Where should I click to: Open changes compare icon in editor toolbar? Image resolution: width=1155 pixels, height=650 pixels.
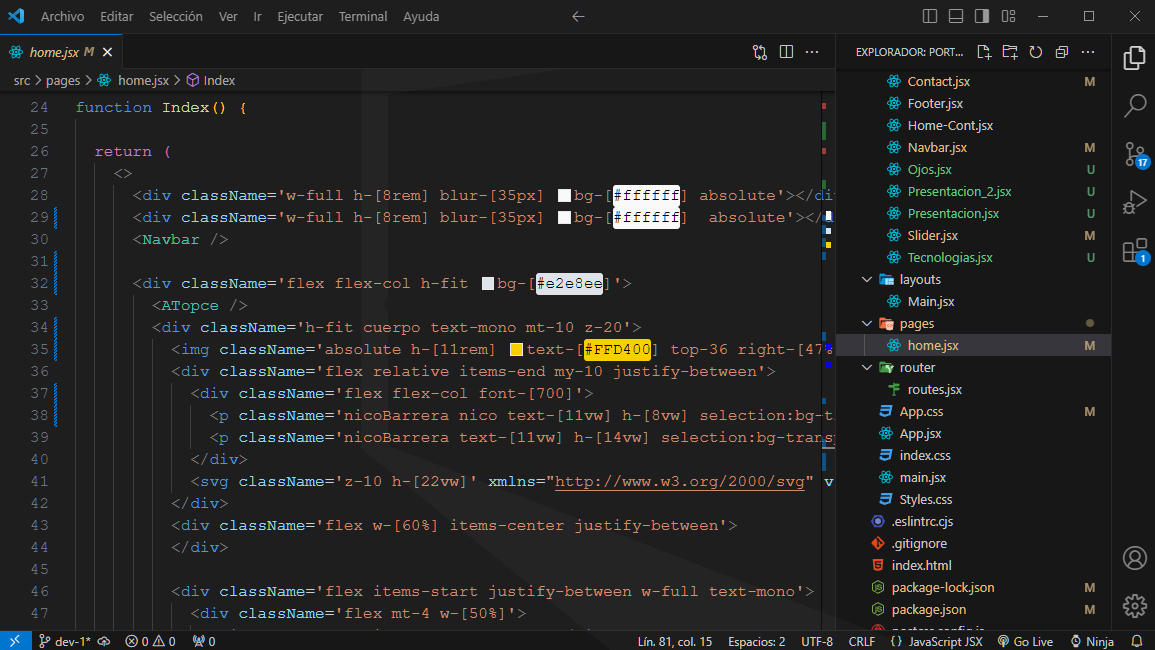click(x=760, y=52)
